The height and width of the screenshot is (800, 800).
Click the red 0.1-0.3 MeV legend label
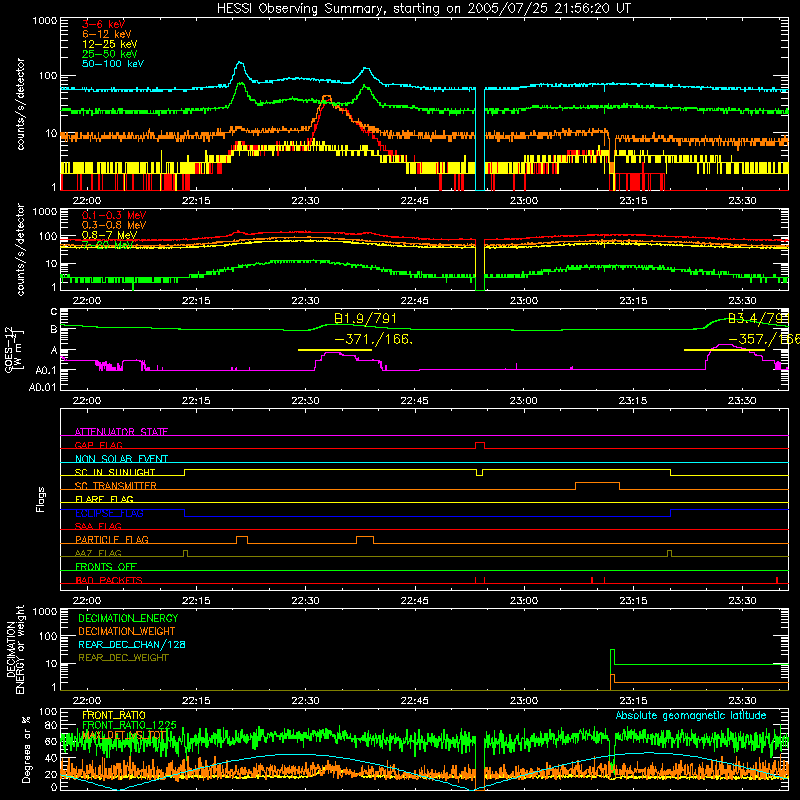point(114,216)
